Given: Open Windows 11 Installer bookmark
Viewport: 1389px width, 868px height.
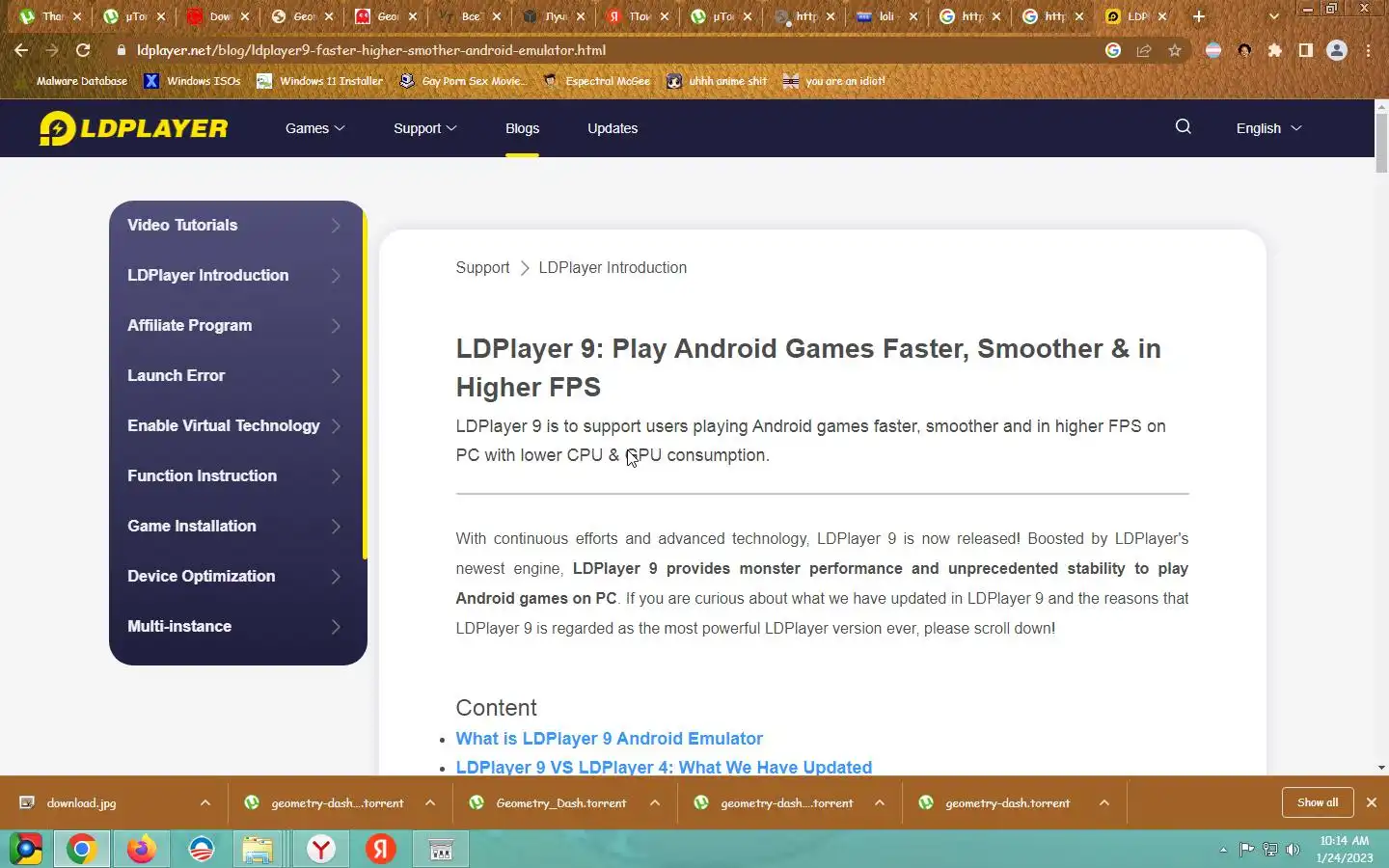Looking at the screenshot, I should 320,81.
